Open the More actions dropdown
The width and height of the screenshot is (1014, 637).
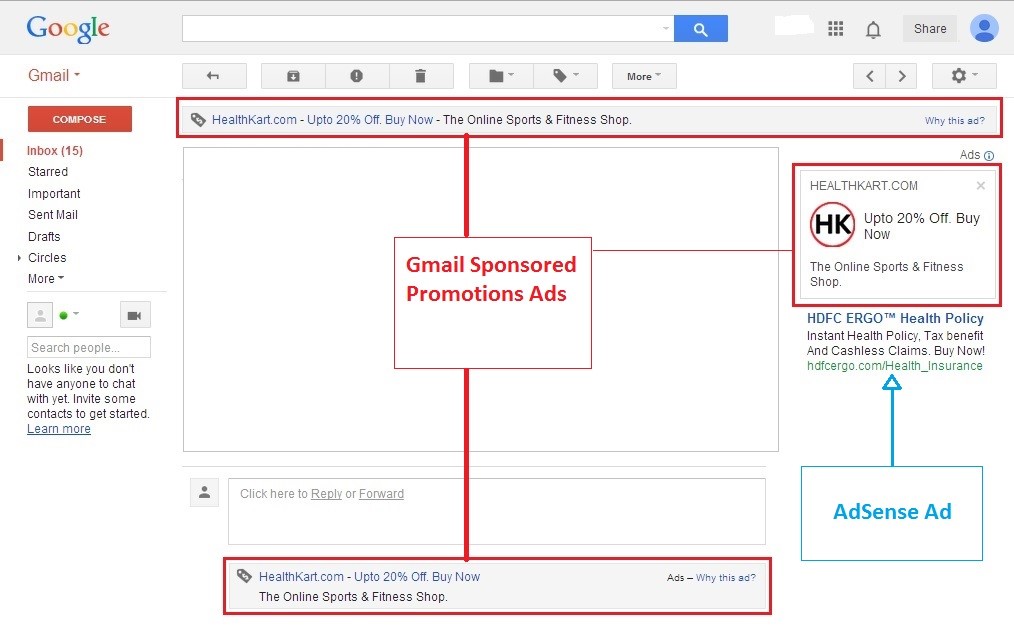coord(644,76)
